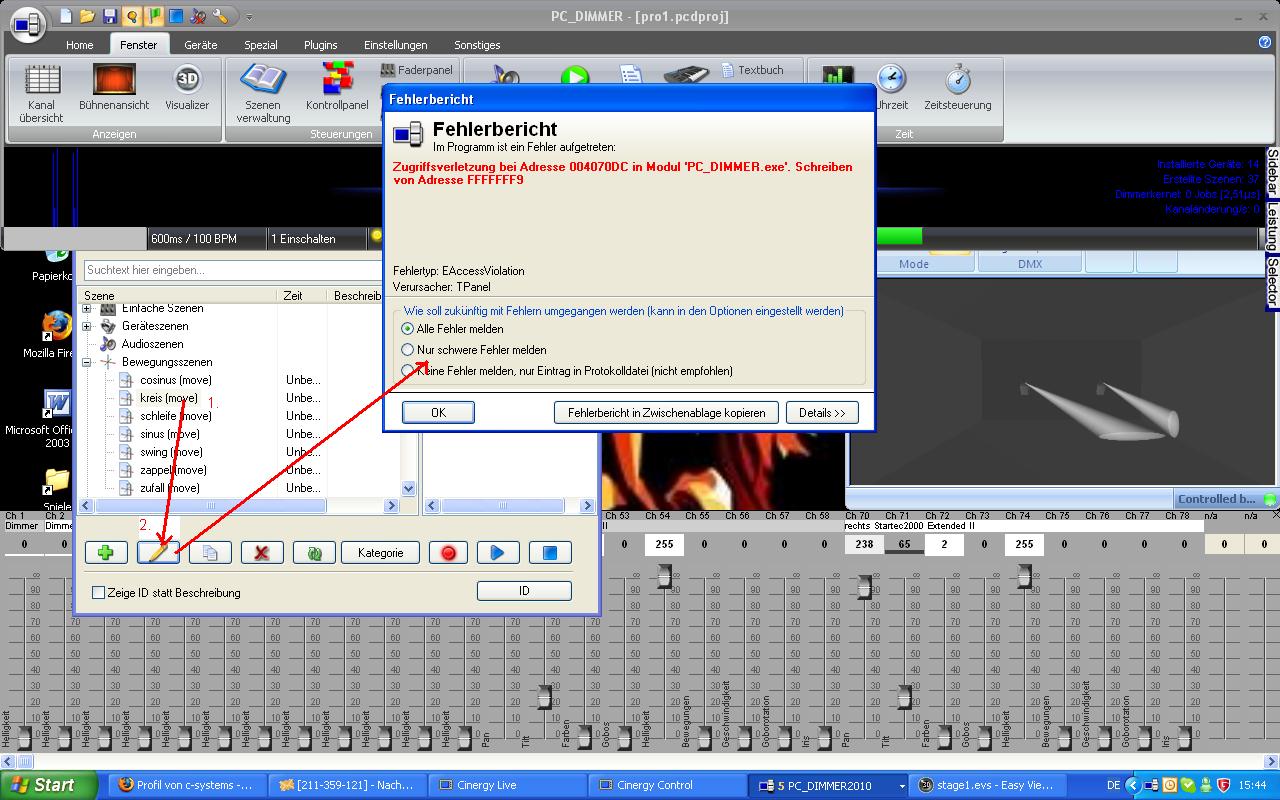Screen dimensions: 1280x800
Task: Collapse Bewegungsszenen tree node
Action: (x=87, y=362)
